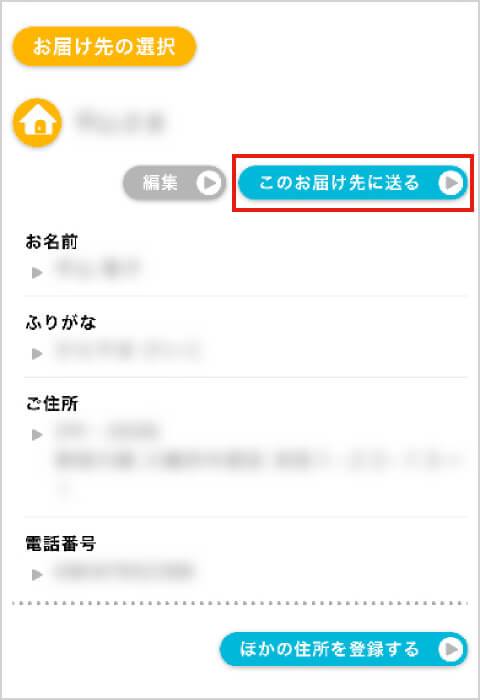The height and width of the screenshot is (700, 480).
Task: Click the お名前 label
Action: coord(52,242)
